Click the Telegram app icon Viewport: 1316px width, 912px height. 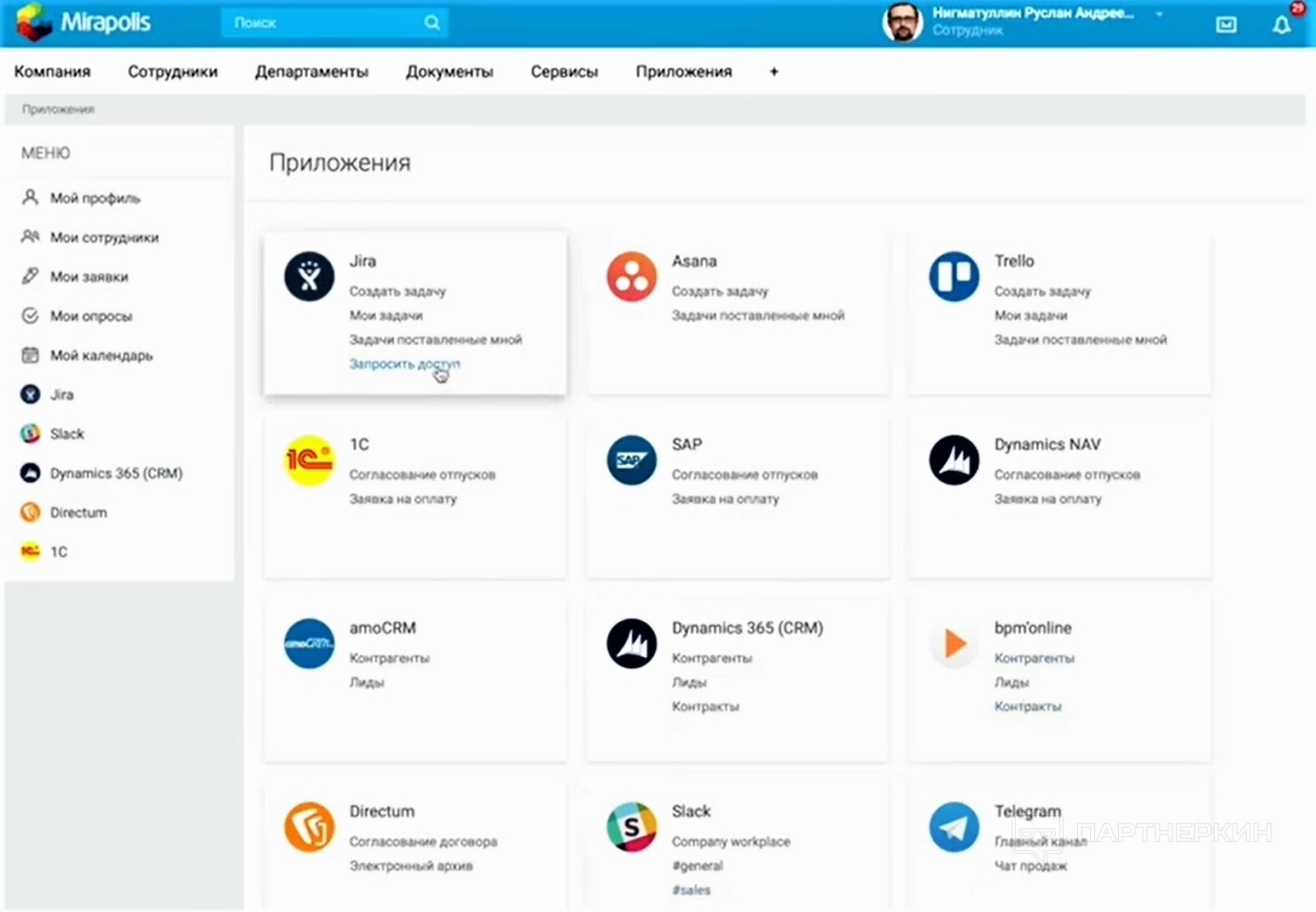pos(954,827)
